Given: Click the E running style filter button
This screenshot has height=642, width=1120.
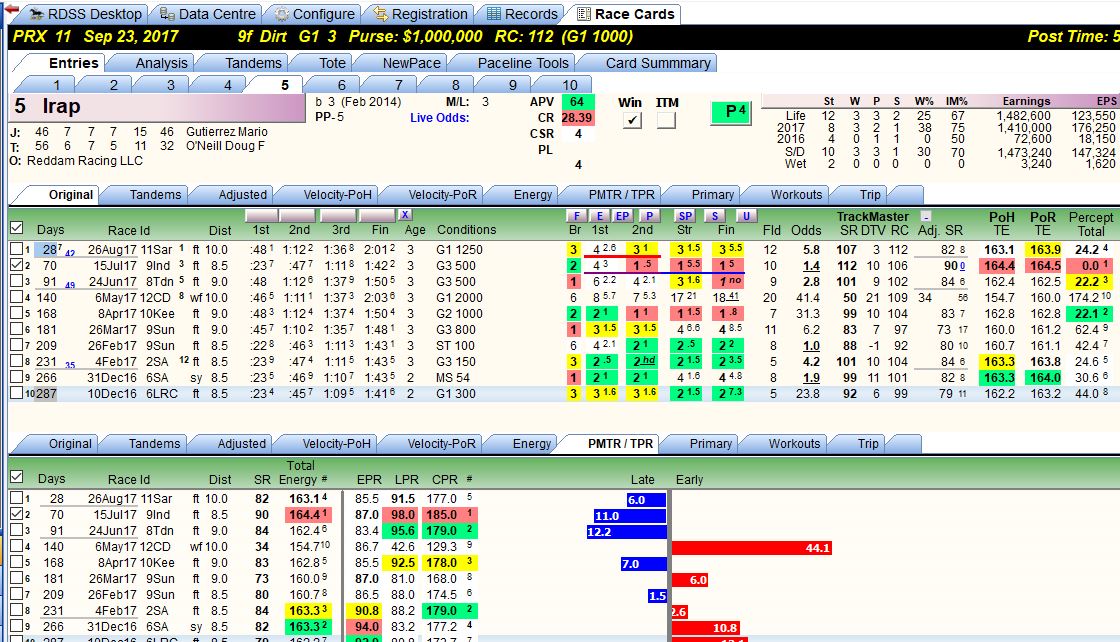Looking at the screenshot, I should tap(600, 216).
